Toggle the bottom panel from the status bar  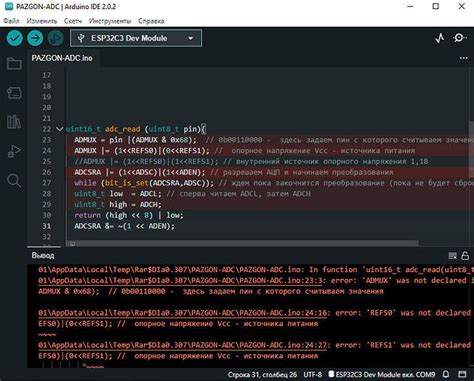[x=462, y=374]
